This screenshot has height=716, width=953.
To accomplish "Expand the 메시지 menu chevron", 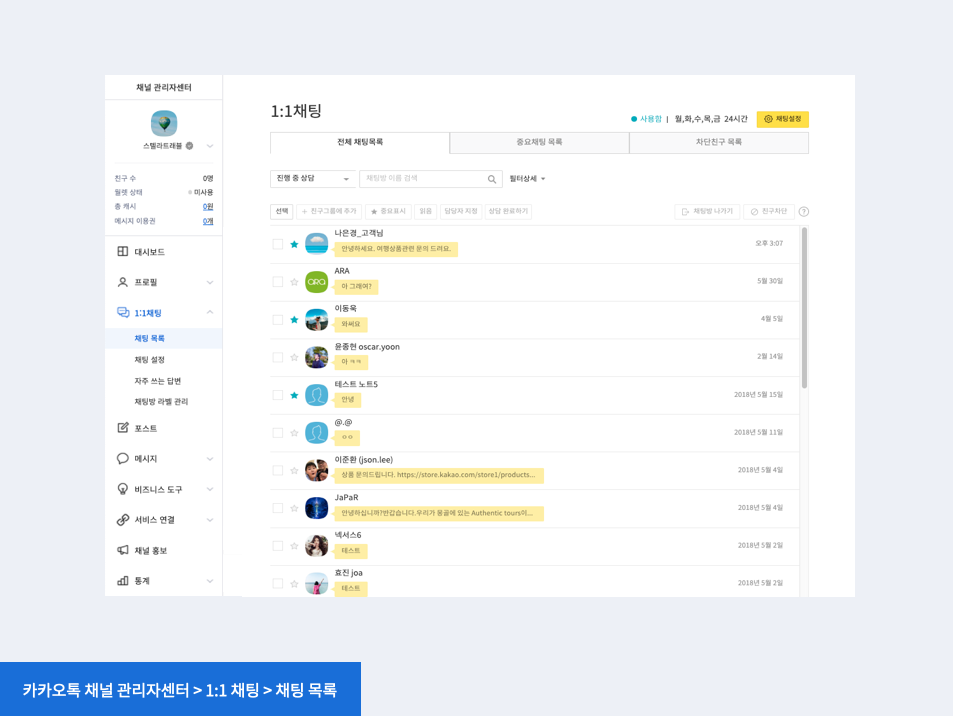I will pyautogui.click(x=210, y=459).
